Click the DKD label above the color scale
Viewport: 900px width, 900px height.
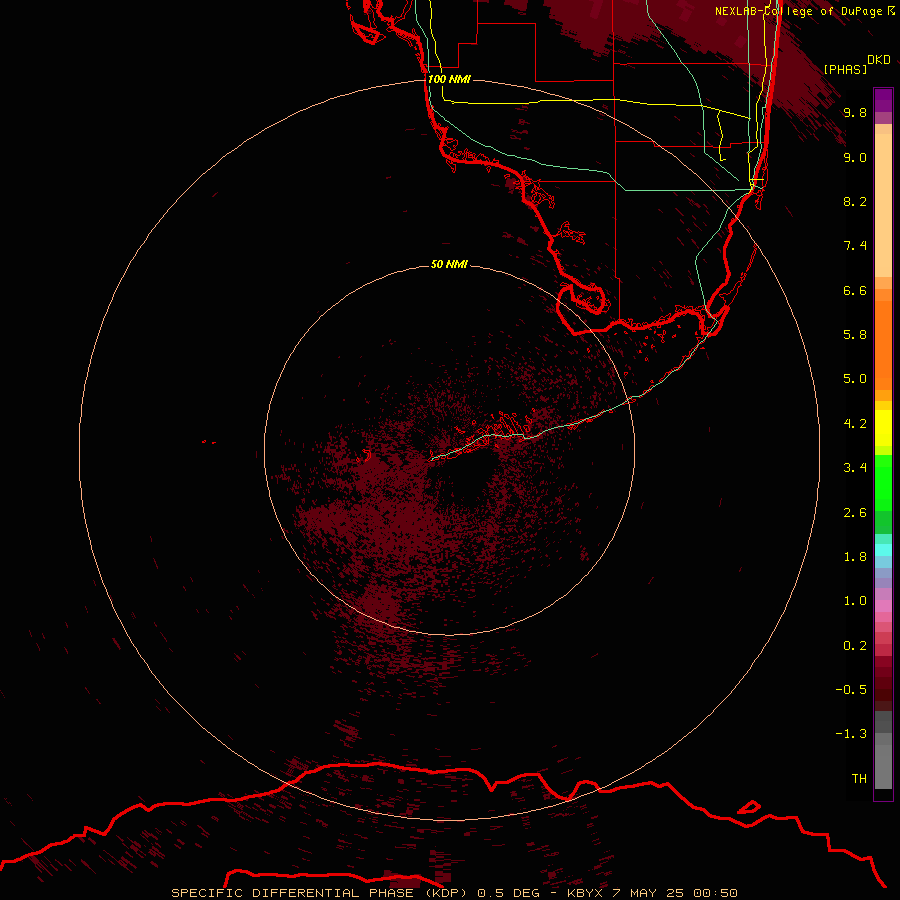[x=879, y=60]
